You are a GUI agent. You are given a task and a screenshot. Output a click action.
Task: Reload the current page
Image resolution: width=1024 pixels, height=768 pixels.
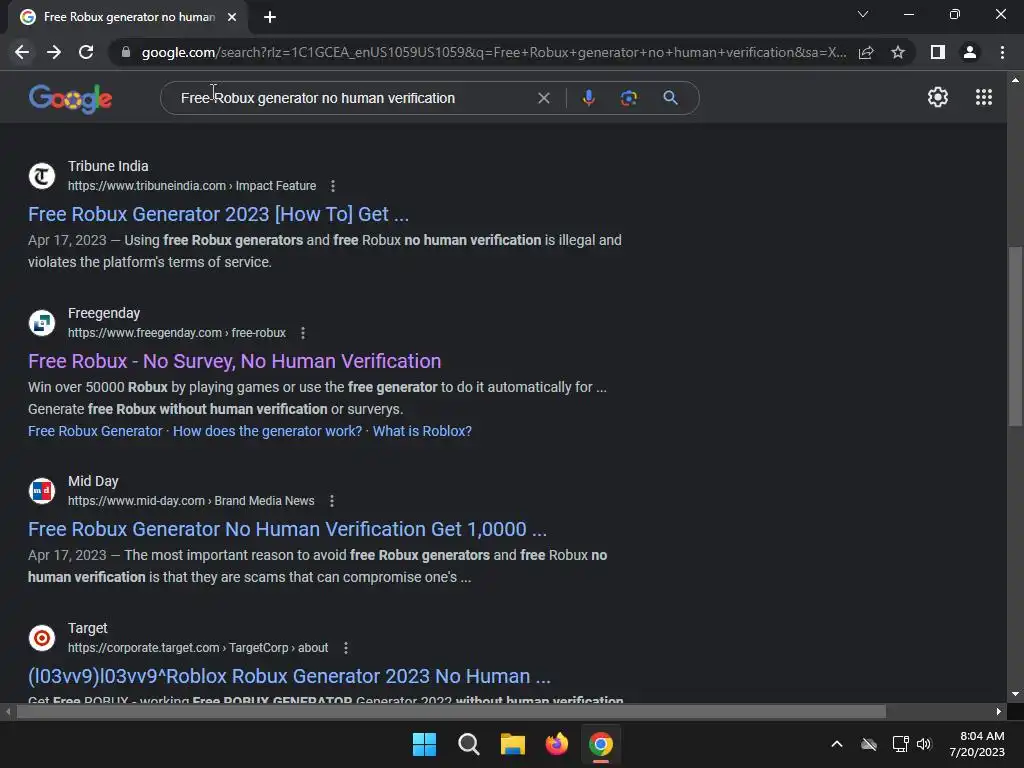click(86, 52)
